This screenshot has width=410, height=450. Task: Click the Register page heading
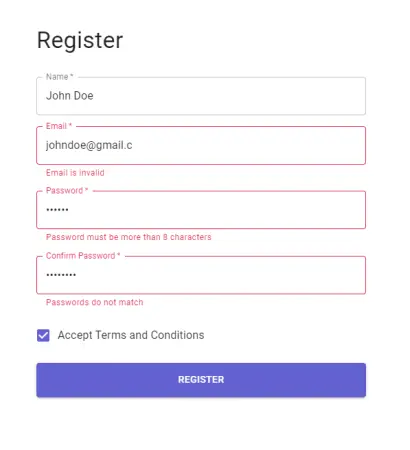click(80, 41)
